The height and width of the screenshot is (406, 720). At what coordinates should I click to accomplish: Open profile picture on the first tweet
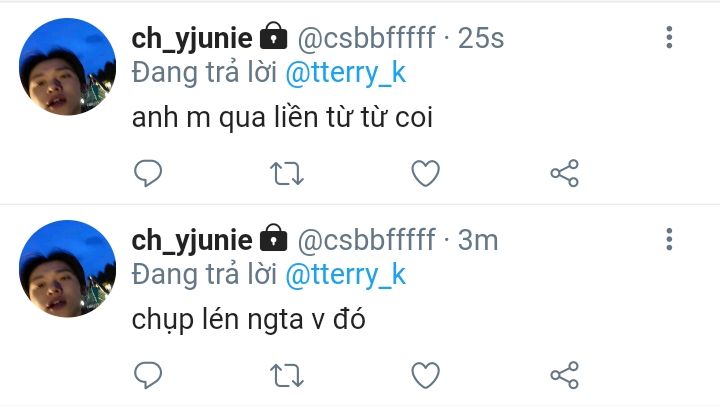point(68,68)
